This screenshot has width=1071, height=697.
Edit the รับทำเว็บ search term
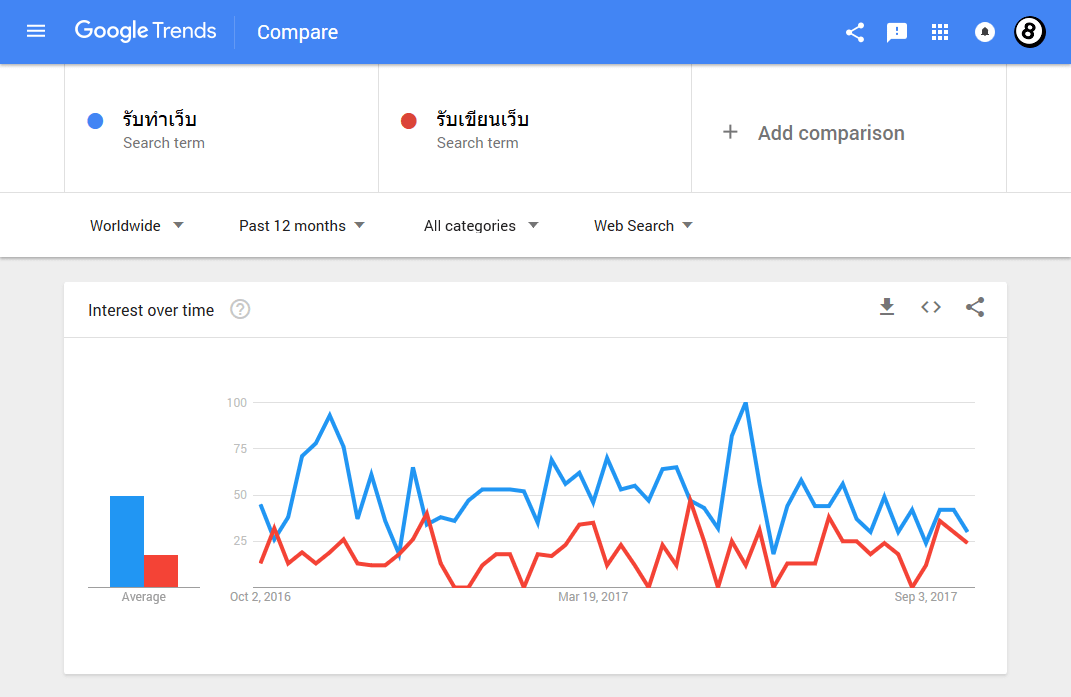point(160,120)
